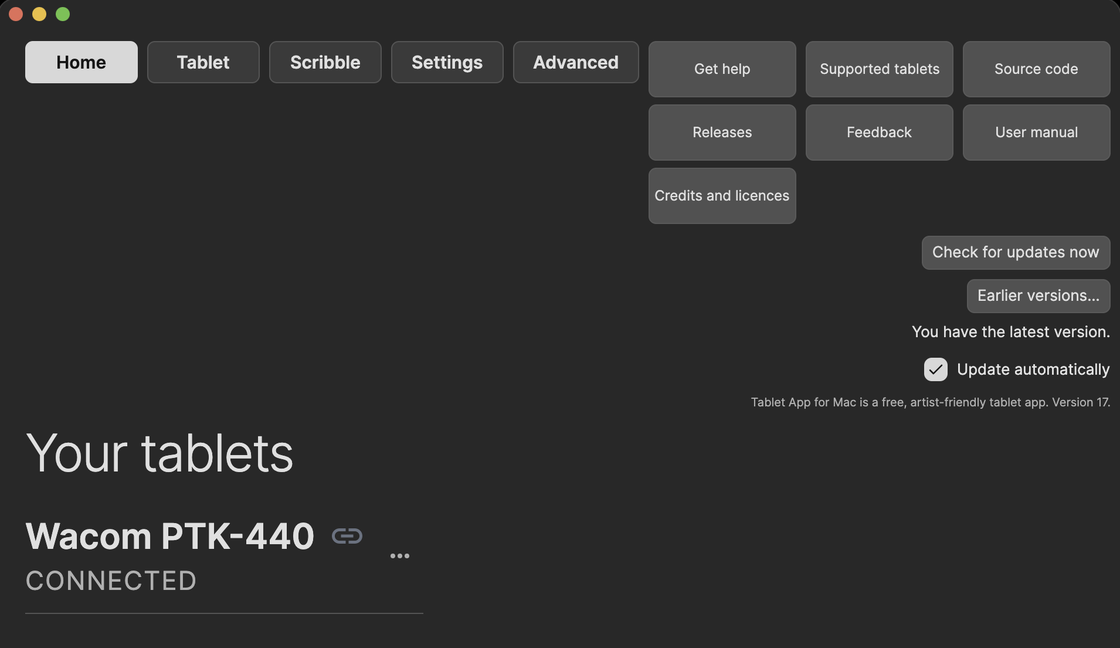Screen dimensions: 1120x648
Task: Toggle the Update automatically checkbox
Action: (x=936, y=369)
